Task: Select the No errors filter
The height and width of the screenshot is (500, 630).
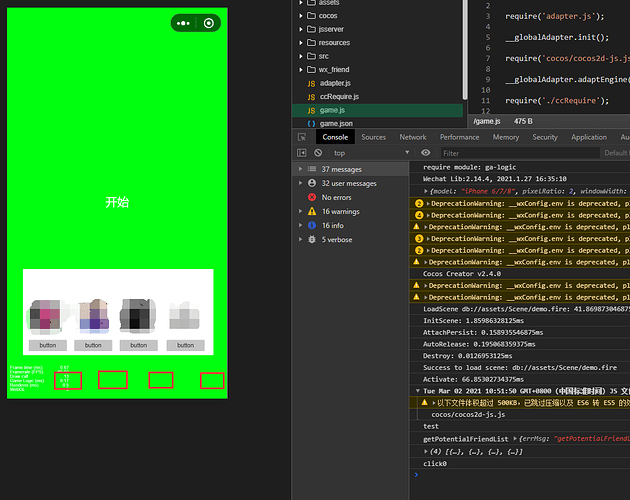Action: (342, 197)
